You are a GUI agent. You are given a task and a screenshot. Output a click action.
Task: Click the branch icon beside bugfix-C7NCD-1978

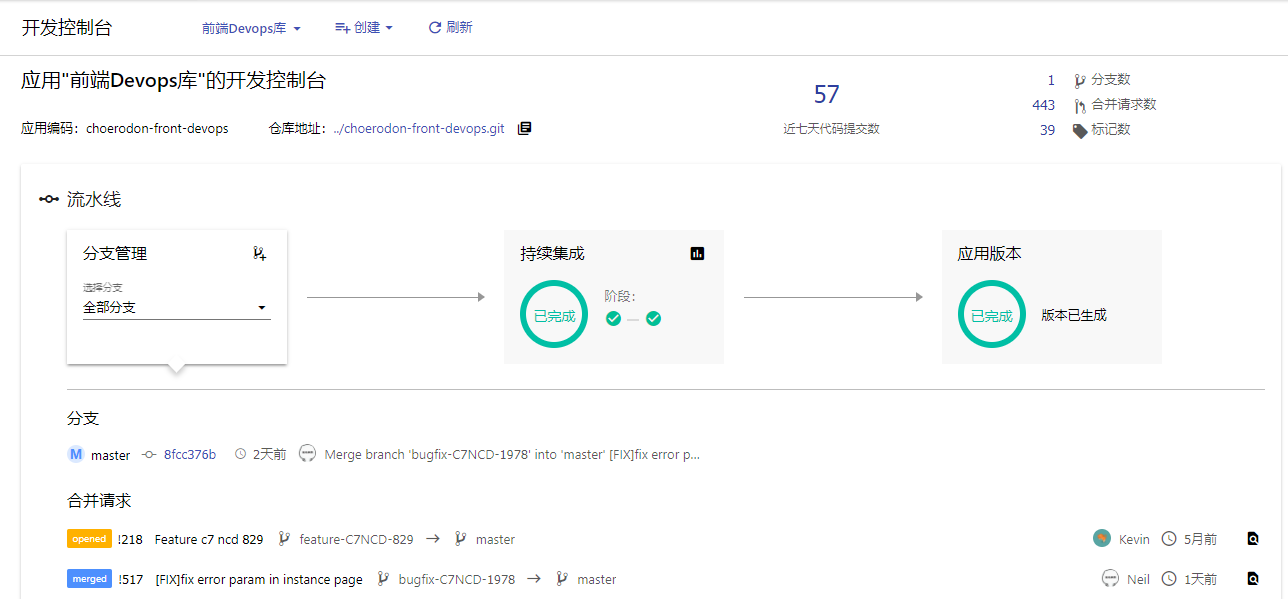click(x=384, y=579)
